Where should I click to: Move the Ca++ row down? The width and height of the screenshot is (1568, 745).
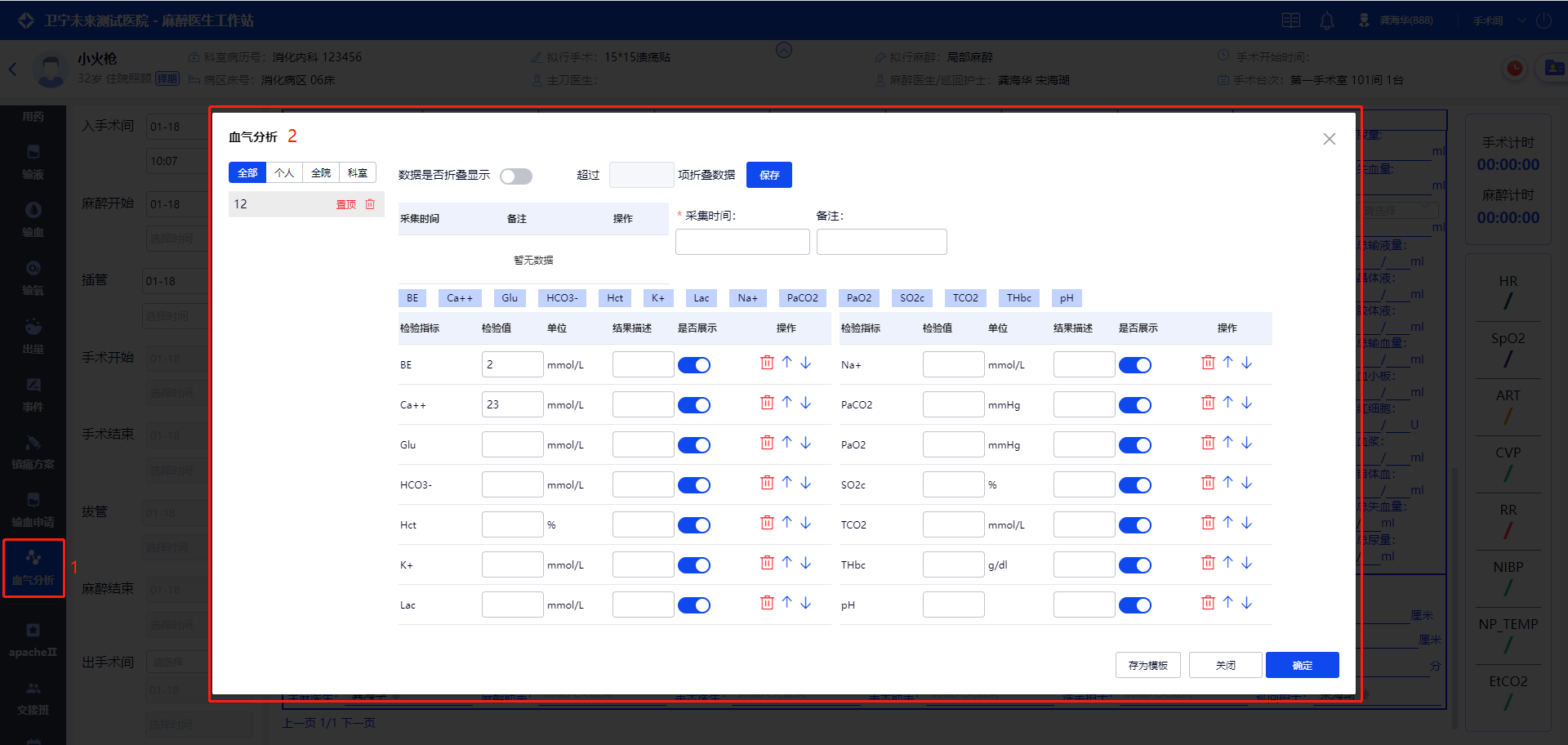[805, 403]
